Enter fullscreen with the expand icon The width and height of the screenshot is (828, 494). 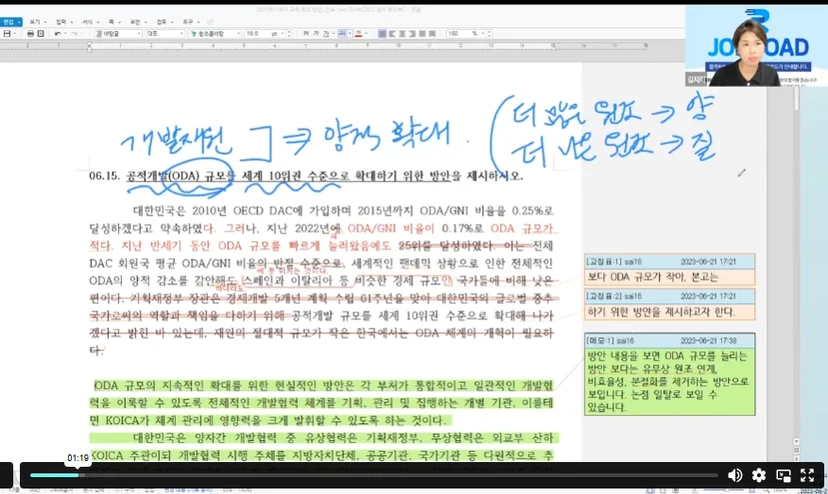click(x=807, y=475)
